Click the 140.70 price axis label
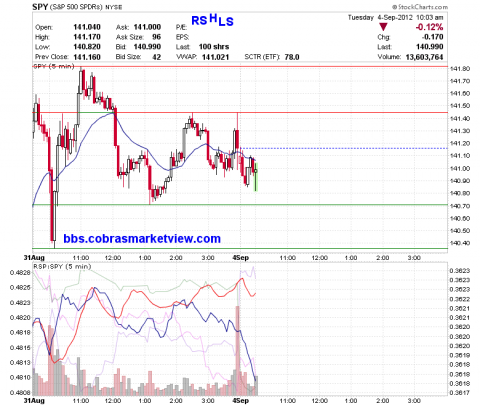The width and height of the screenshot is (480, 406). [460, 206]
